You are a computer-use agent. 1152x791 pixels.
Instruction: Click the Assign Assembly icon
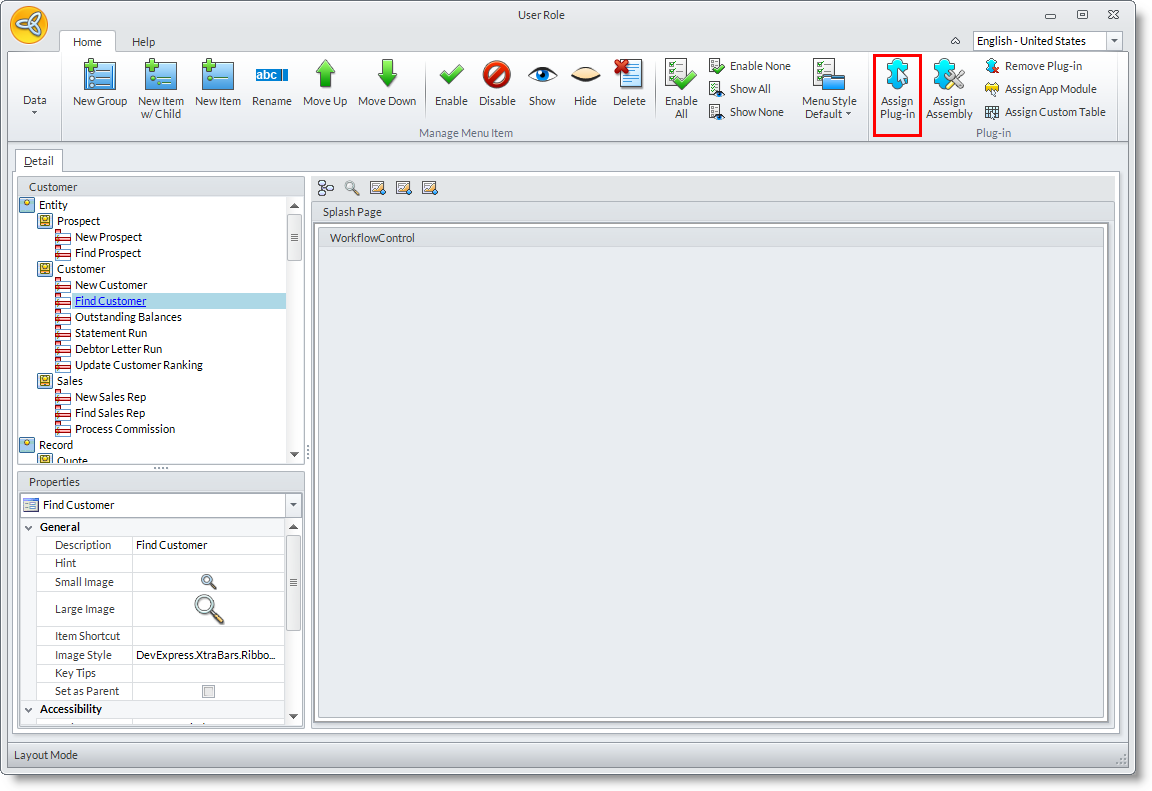pyautogui.click(x=949, y=77)
